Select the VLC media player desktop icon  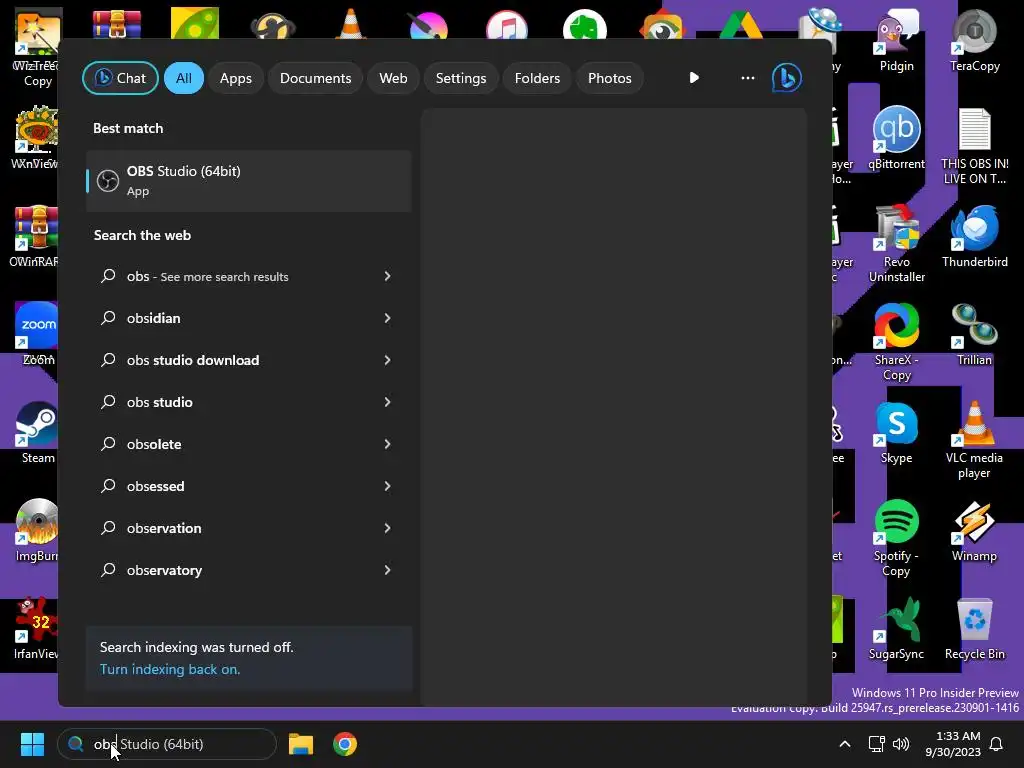(x=974, y=440)
